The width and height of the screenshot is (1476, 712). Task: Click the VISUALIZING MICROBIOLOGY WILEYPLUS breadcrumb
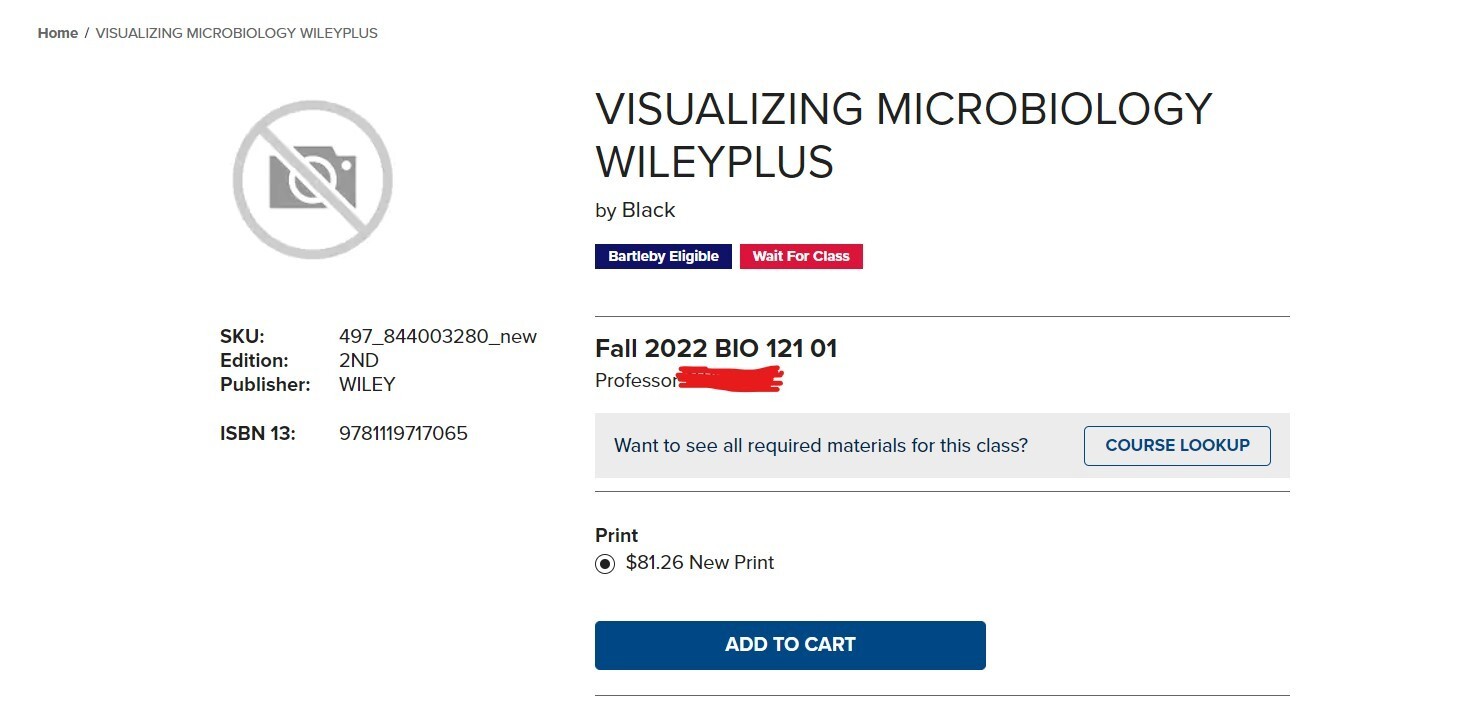pyautogui.click(x=236, y=32)
